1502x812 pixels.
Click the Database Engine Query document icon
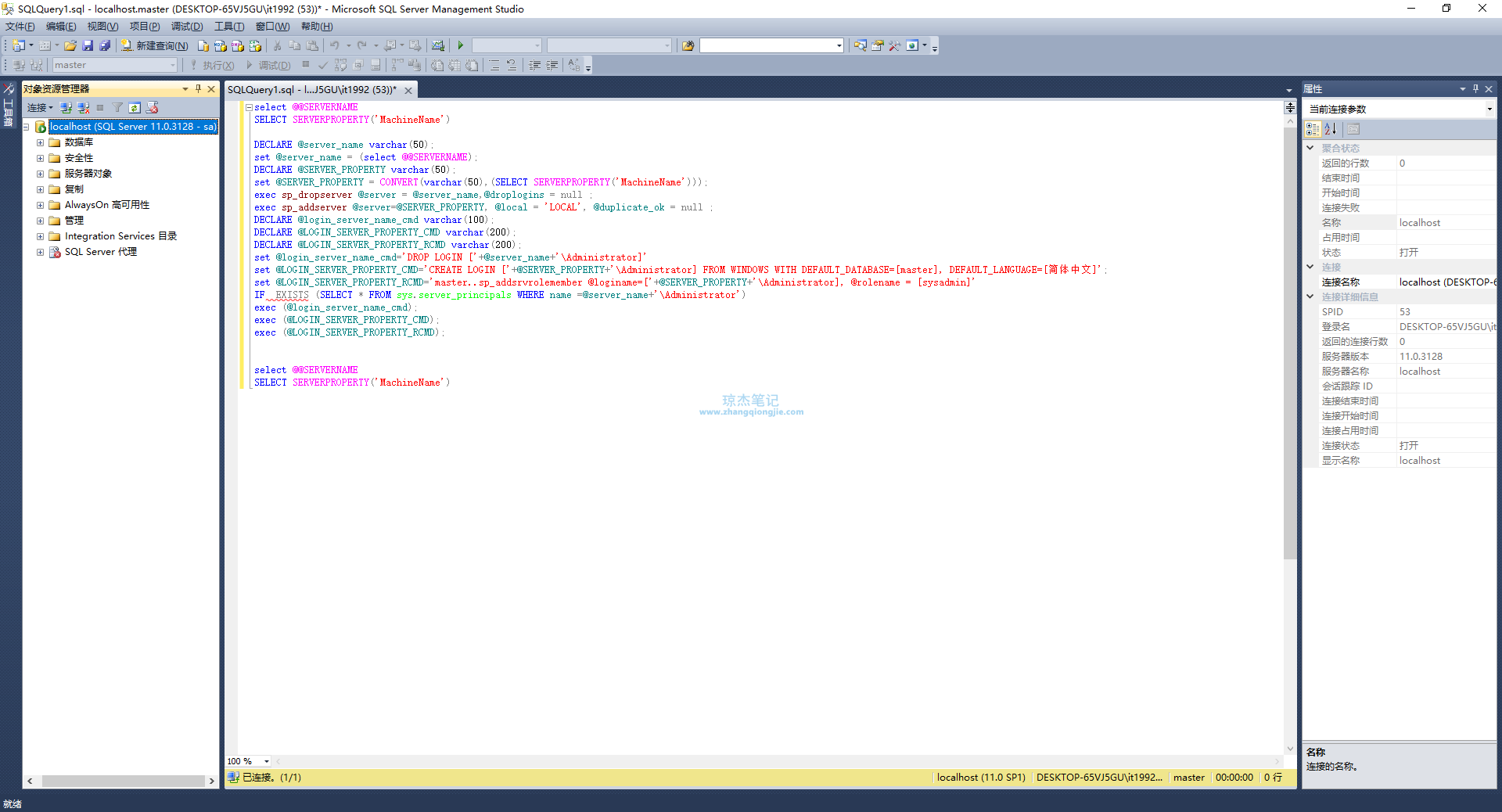tap(203, 46)
